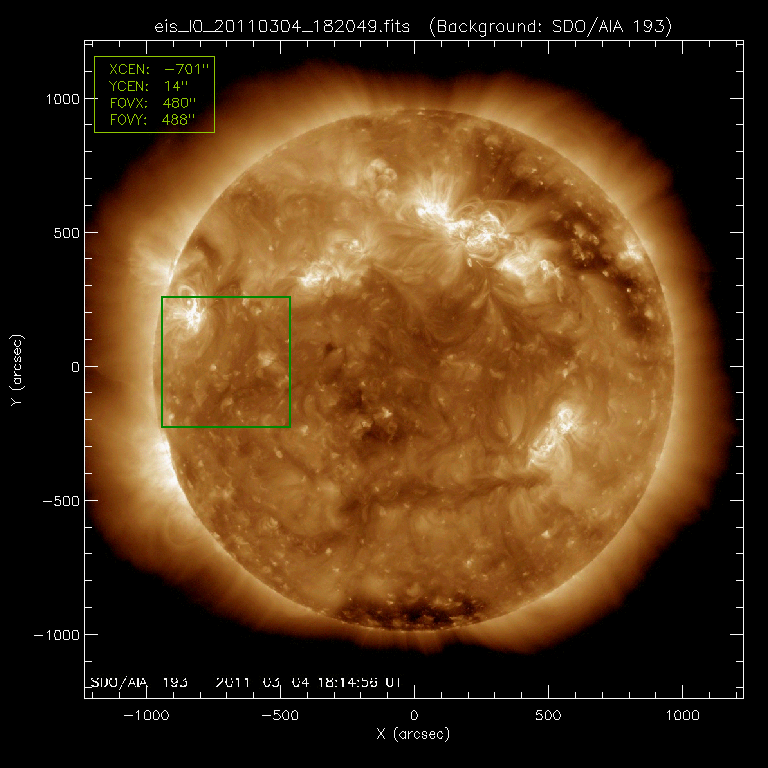The height and width of the screenshot is (768, 768).
Task: Click the -1000 tick label on X axis
Action: [x=146, y=715]
